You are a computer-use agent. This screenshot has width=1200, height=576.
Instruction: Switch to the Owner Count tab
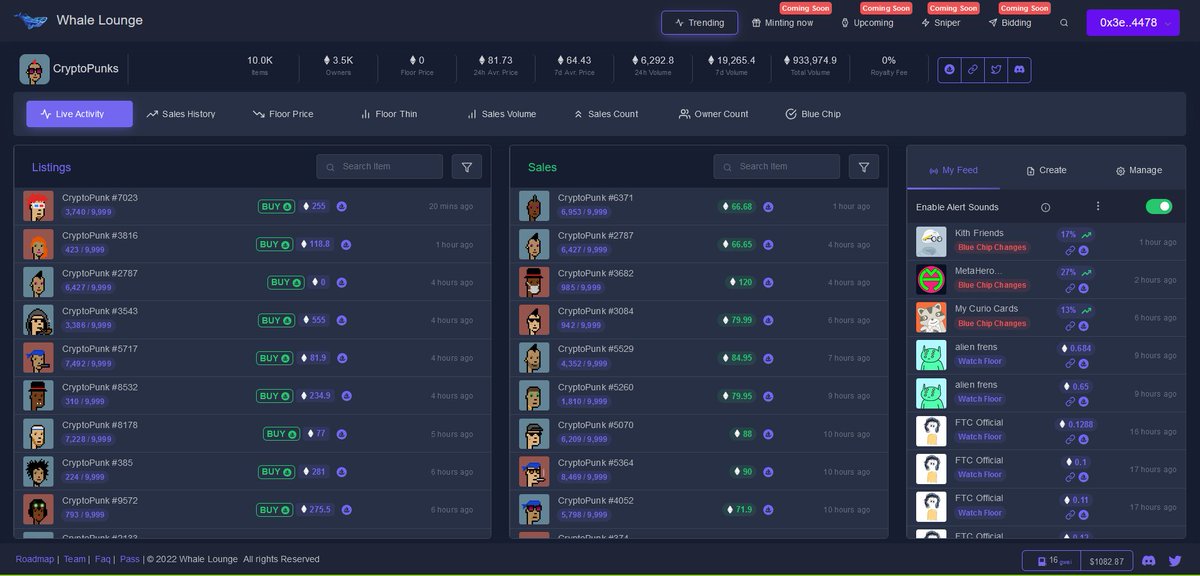click(714, 114)
